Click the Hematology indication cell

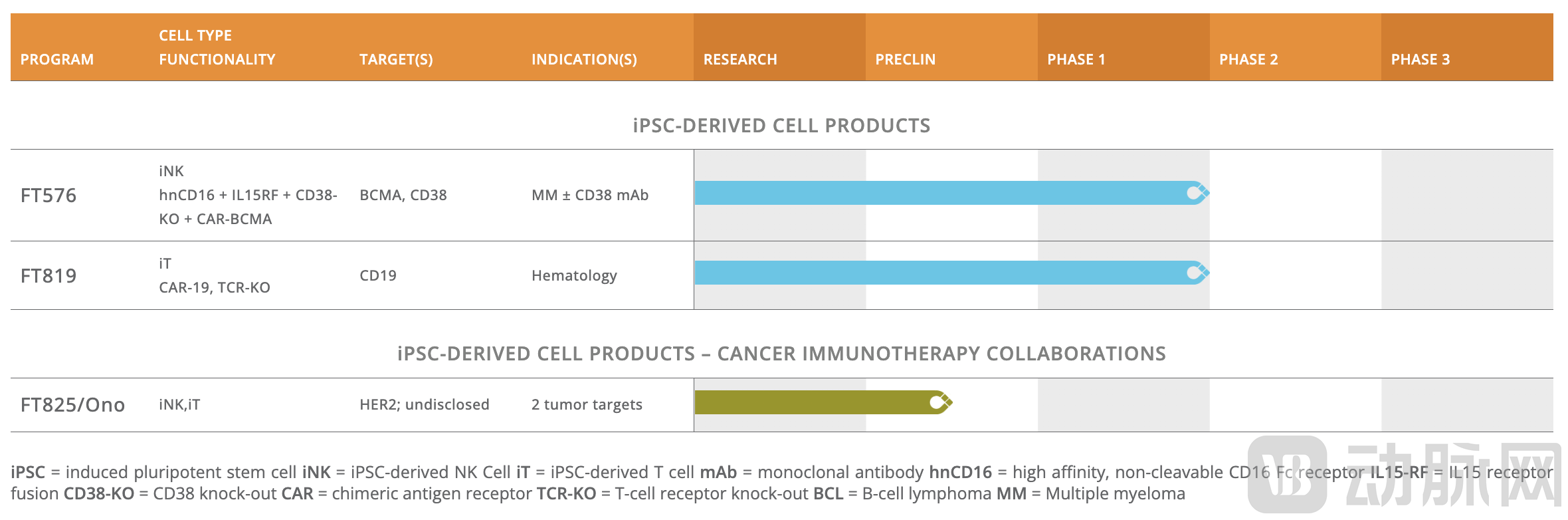[x=574, y=276]
